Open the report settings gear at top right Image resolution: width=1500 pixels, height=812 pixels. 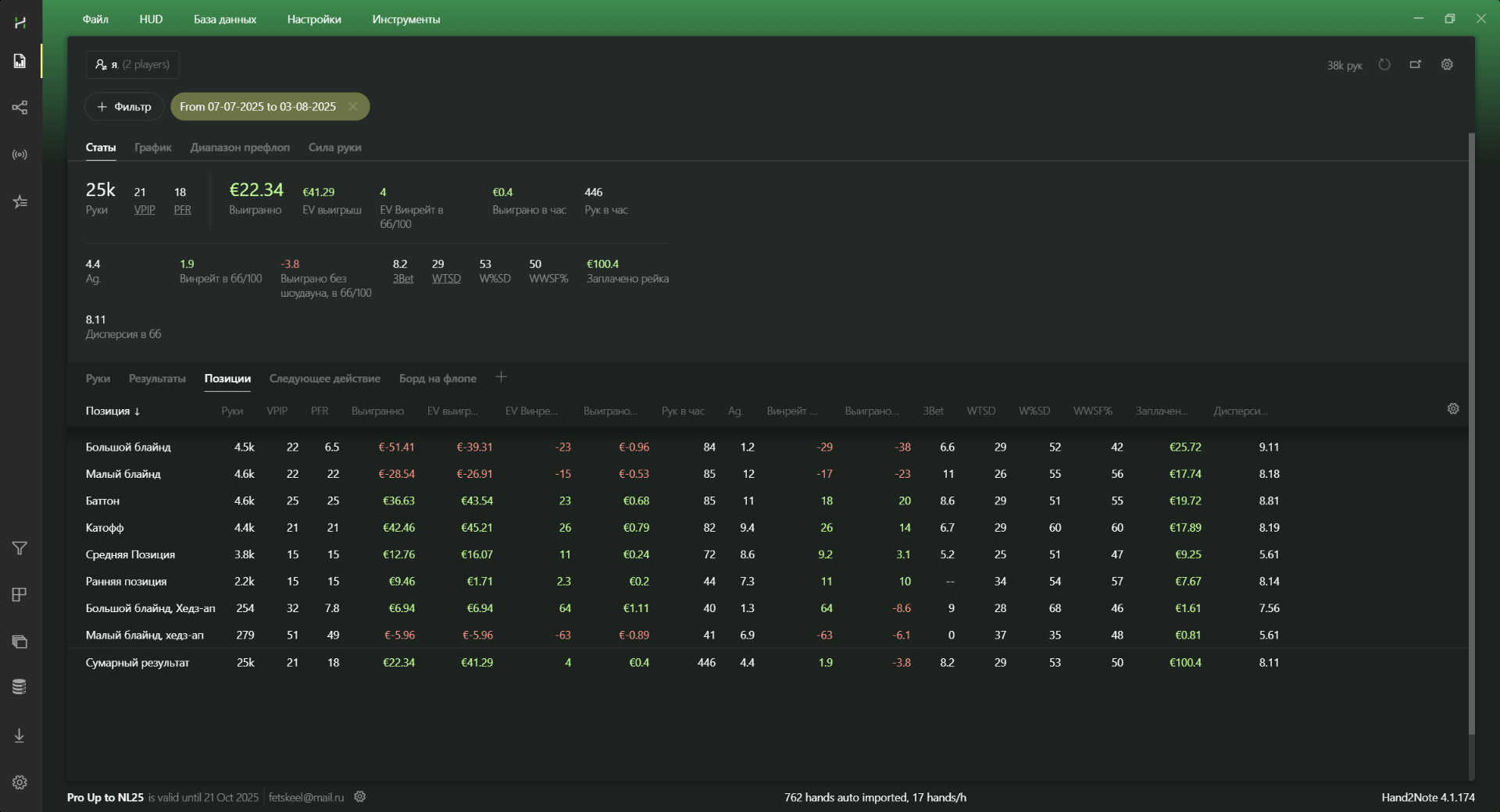point(1447,65)
